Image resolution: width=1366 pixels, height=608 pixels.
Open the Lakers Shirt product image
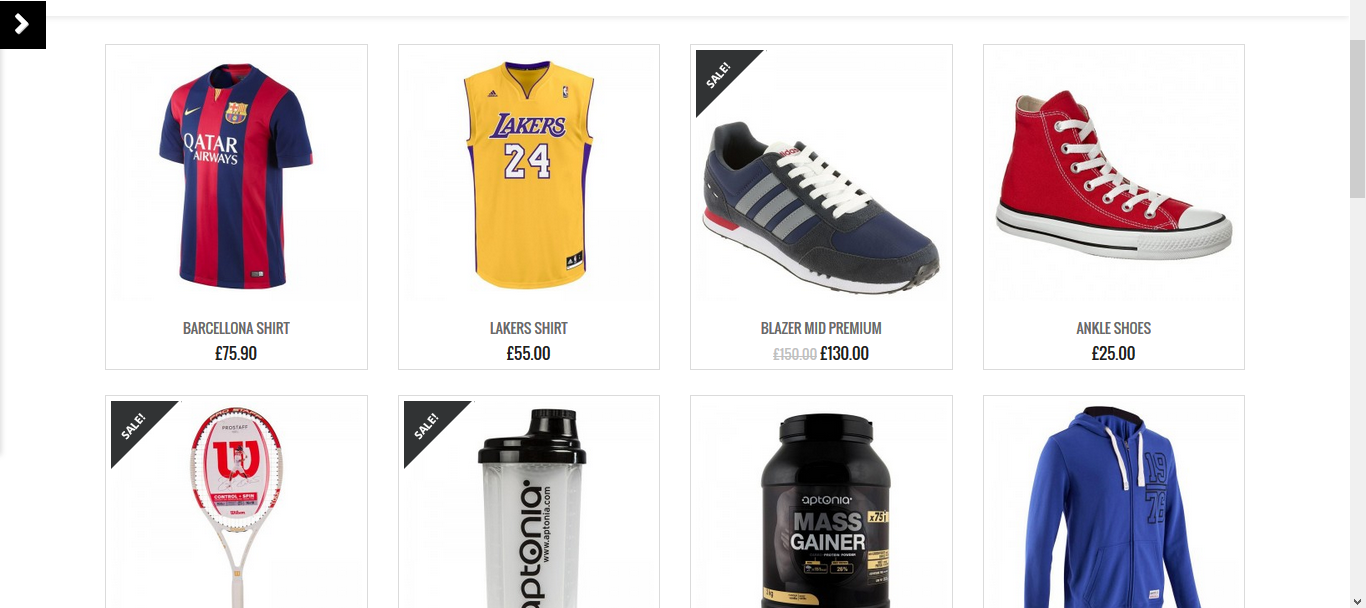tap(529, 176)
